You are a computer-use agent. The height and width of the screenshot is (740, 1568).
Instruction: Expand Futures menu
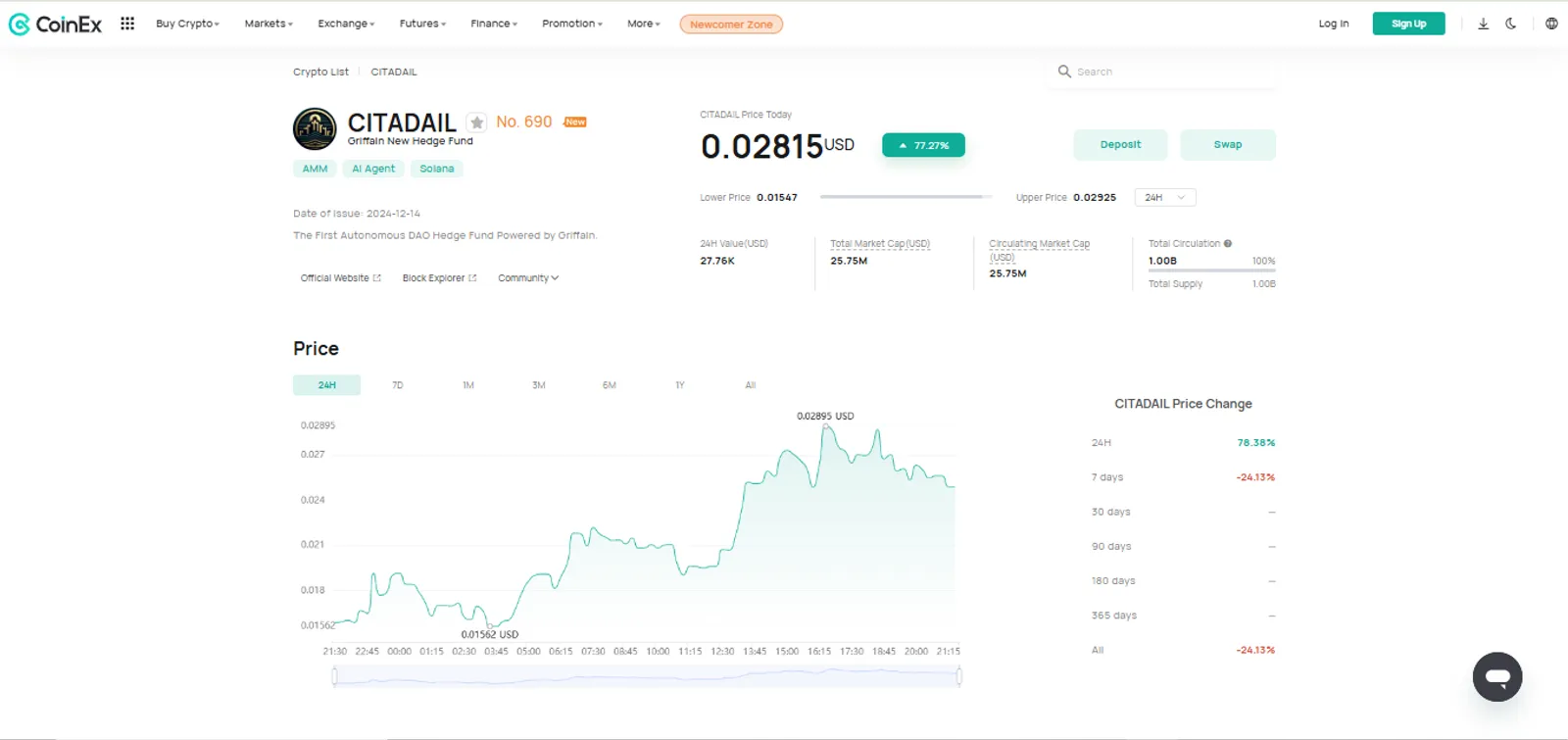tap(422, 24)
